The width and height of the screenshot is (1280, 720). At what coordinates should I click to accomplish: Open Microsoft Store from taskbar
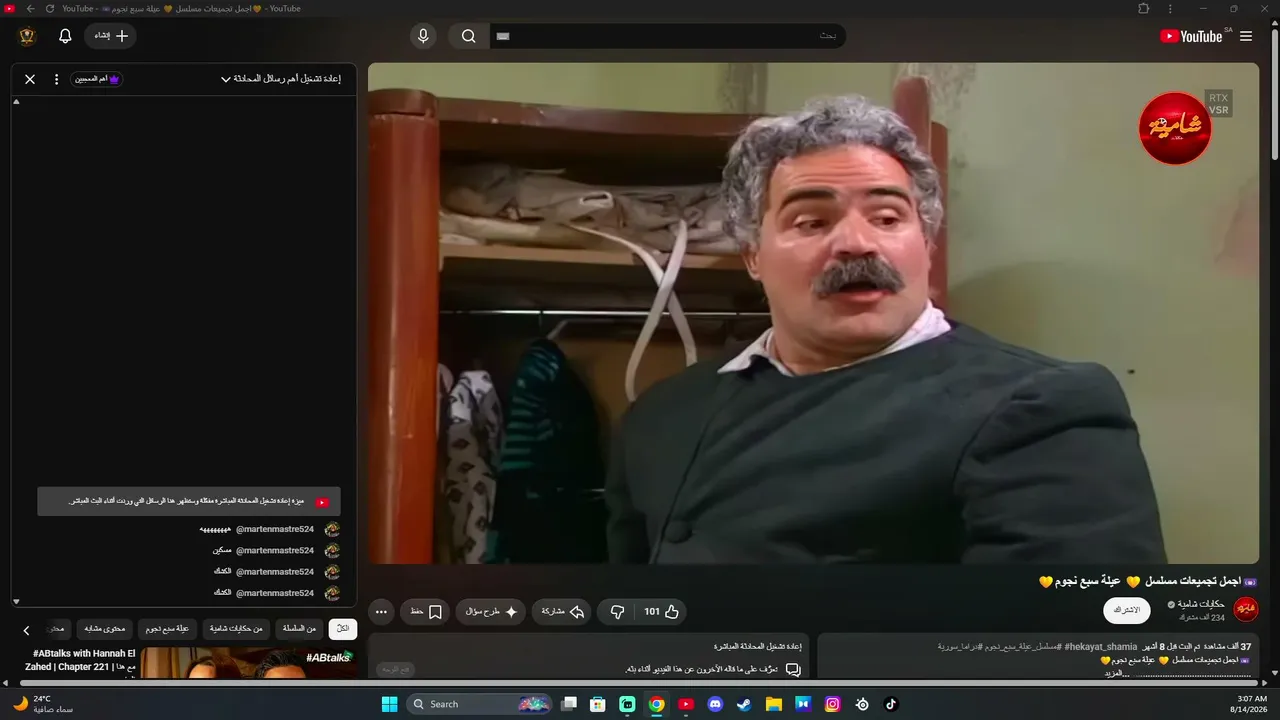click(598, 704)
